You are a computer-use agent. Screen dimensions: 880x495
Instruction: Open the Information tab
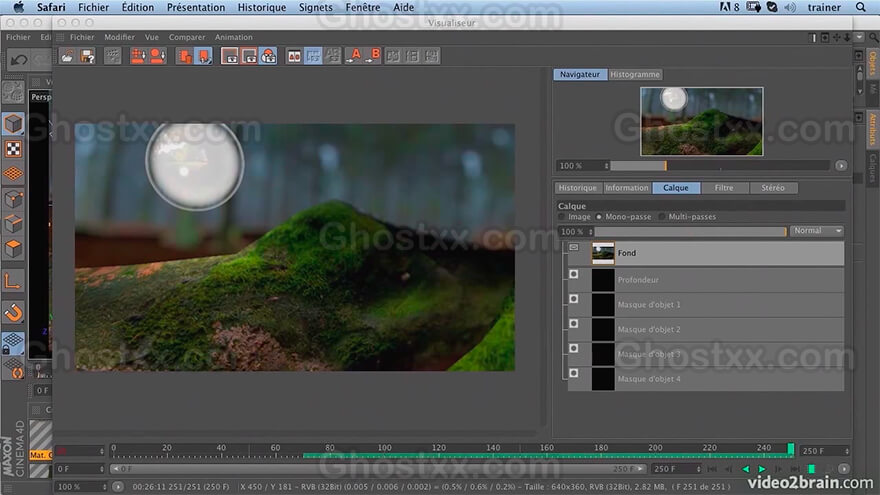click(627, 188)
